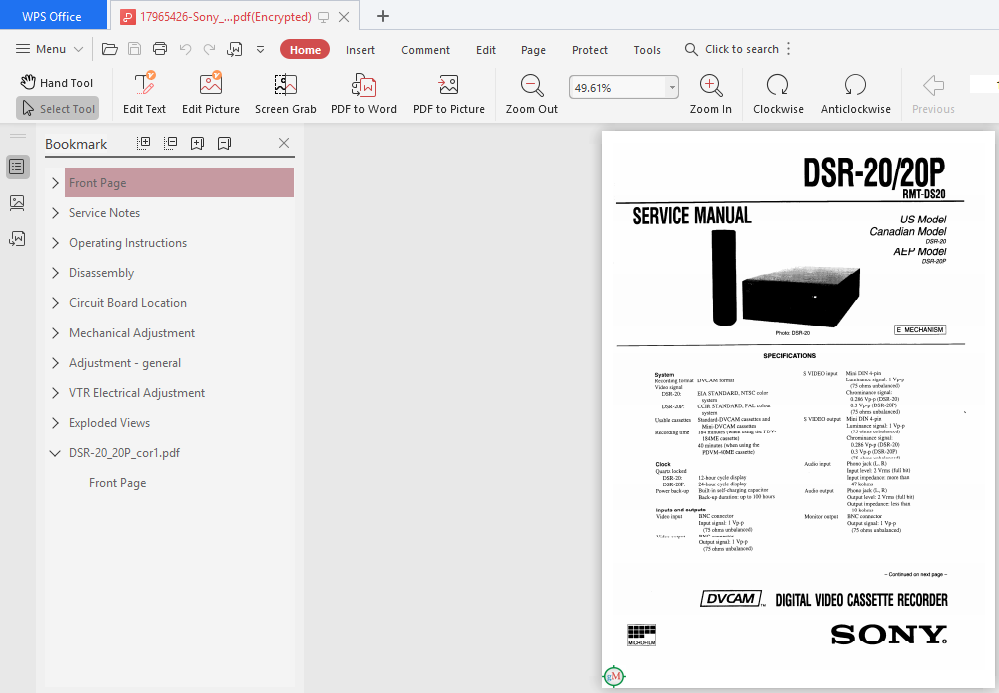This screenshot has width=999, height=693.
Task: Click the expand all bookmarks icon
Action: point(144,143)
